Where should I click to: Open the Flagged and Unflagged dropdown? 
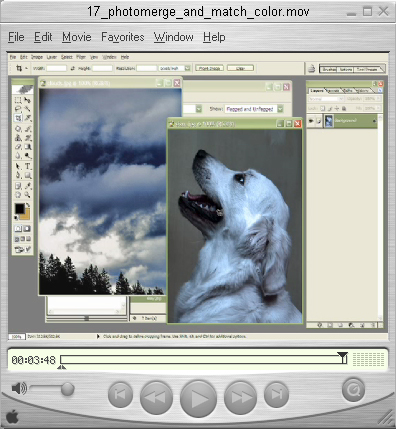tap(281, 109)
